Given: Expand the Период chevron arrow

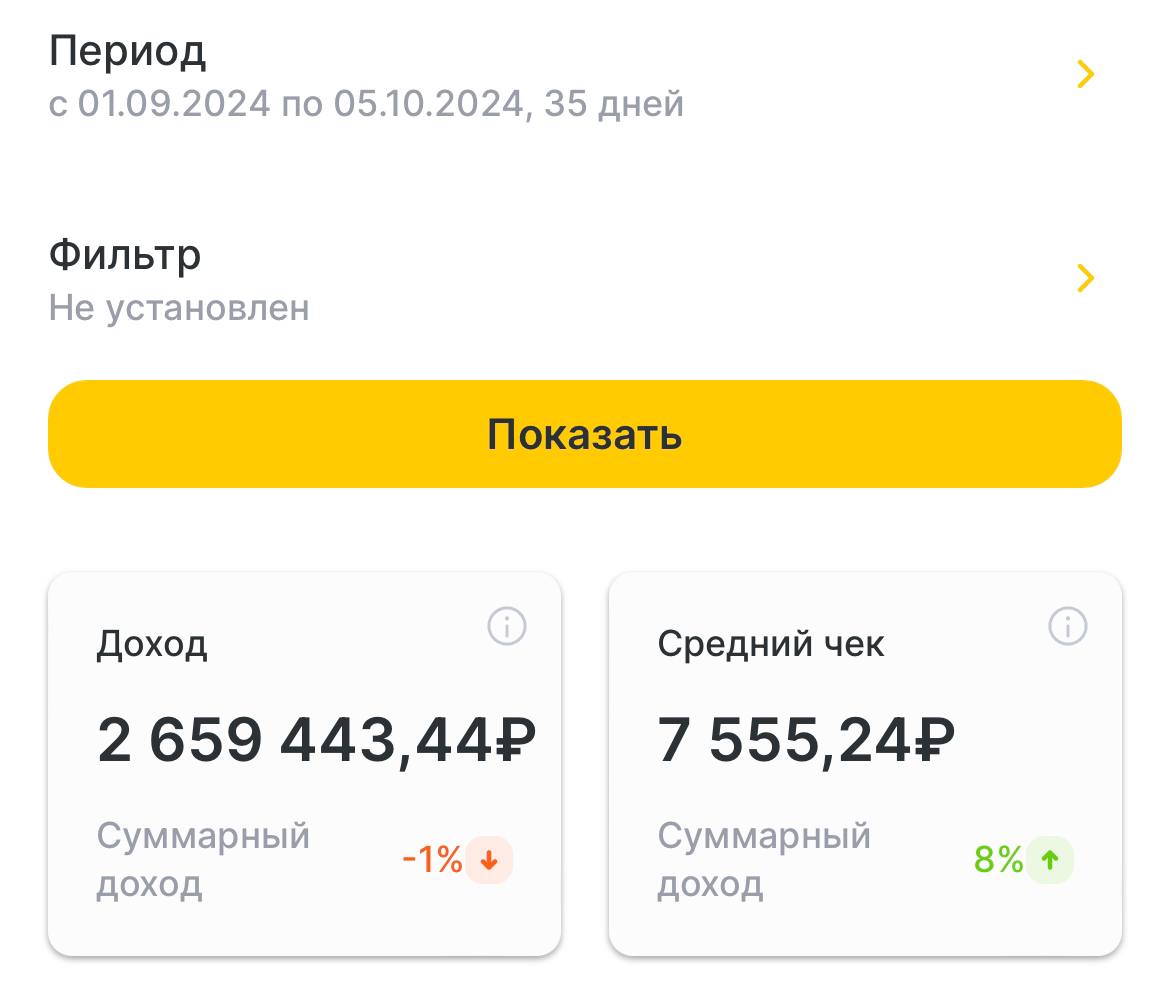Looking at the screenshot, I should click(x=1086, y=75).
